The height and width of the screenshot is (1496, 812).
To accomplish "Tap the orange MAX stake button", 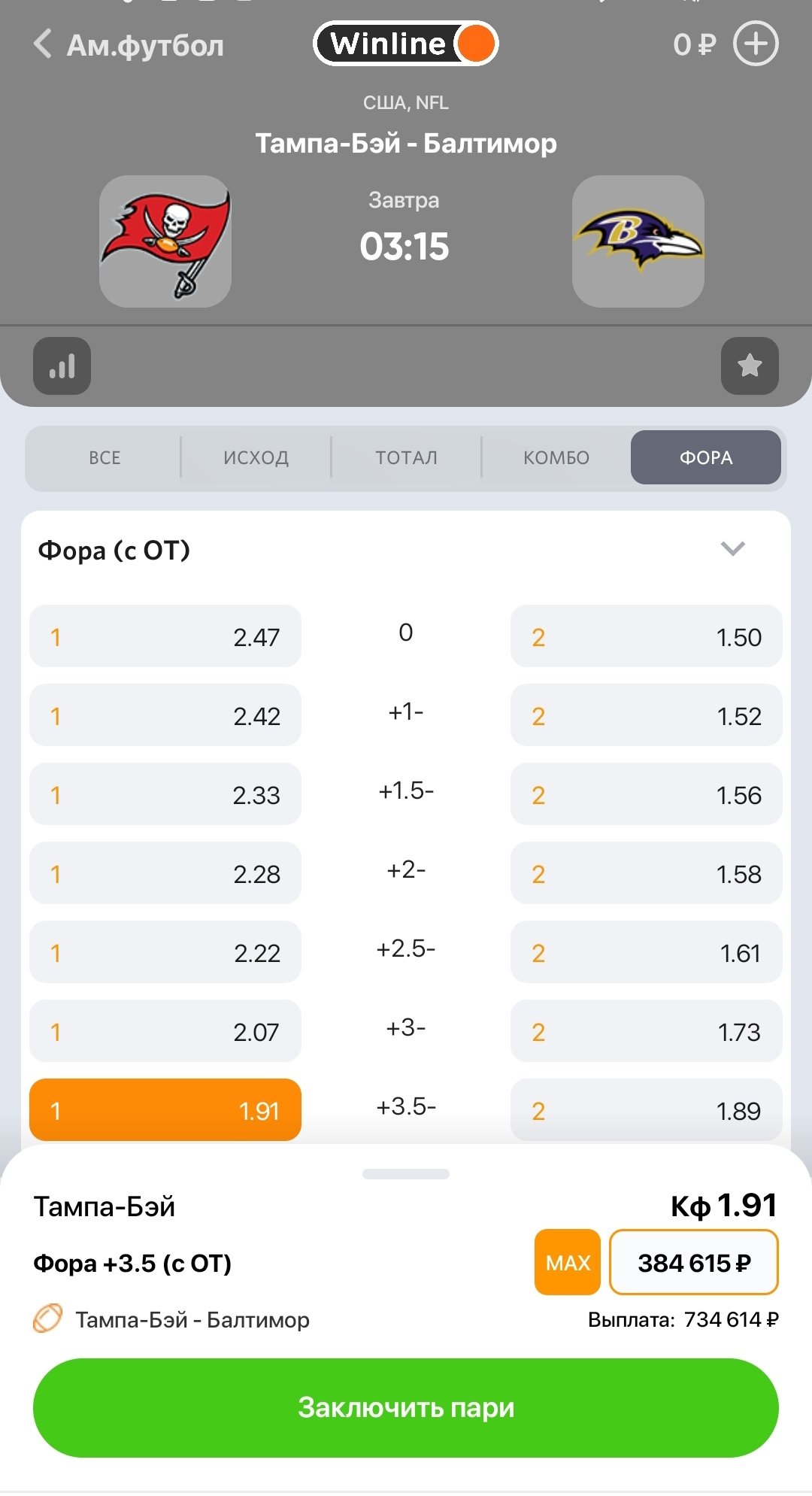I will coord(568,1262).
